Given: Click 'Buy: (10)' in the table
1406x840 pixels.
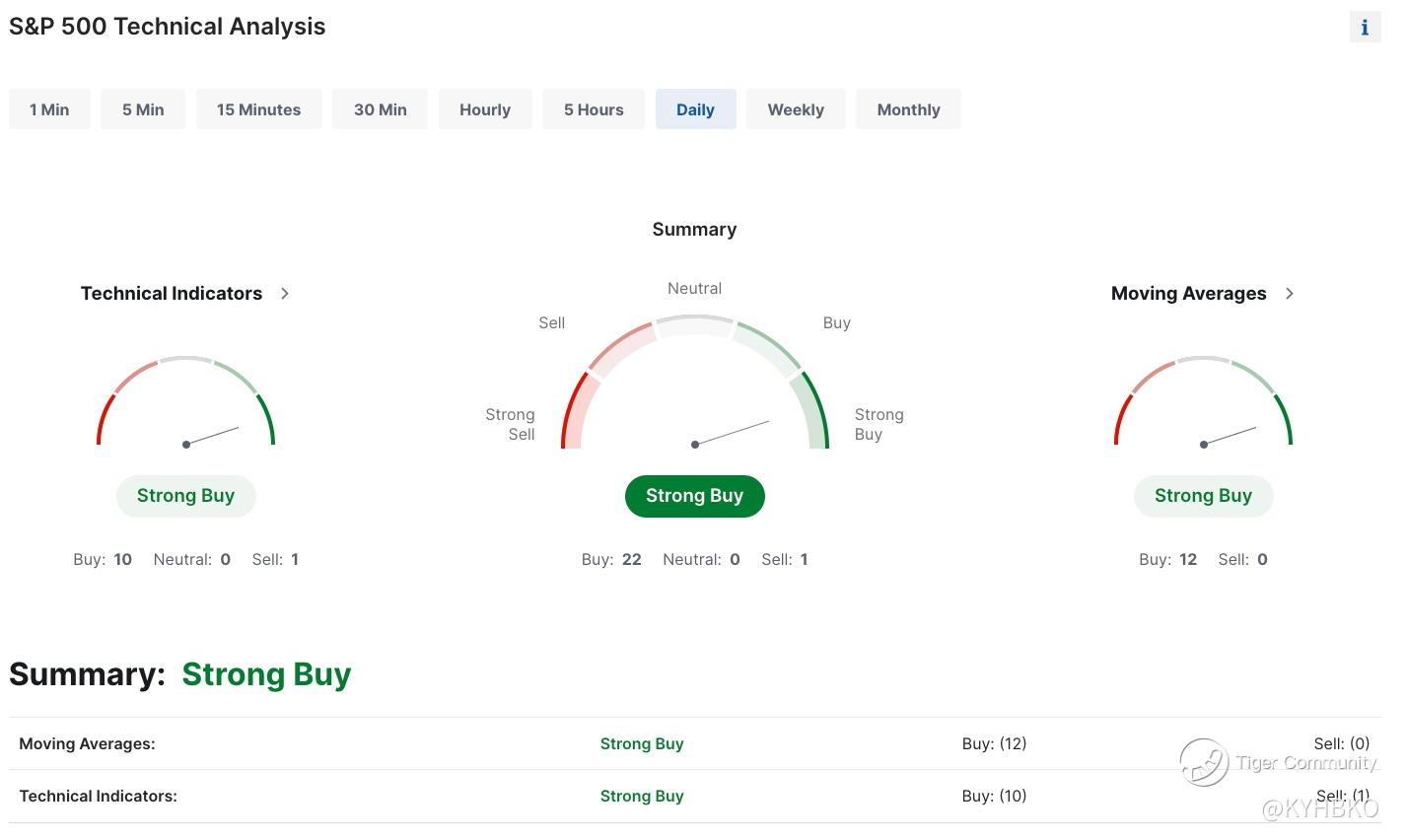Looking at the screenshot, I should point(995,797).
